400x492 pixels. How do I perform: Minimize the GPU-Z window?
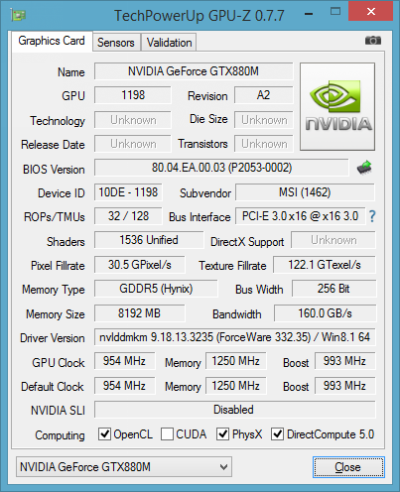click(309, 14)
